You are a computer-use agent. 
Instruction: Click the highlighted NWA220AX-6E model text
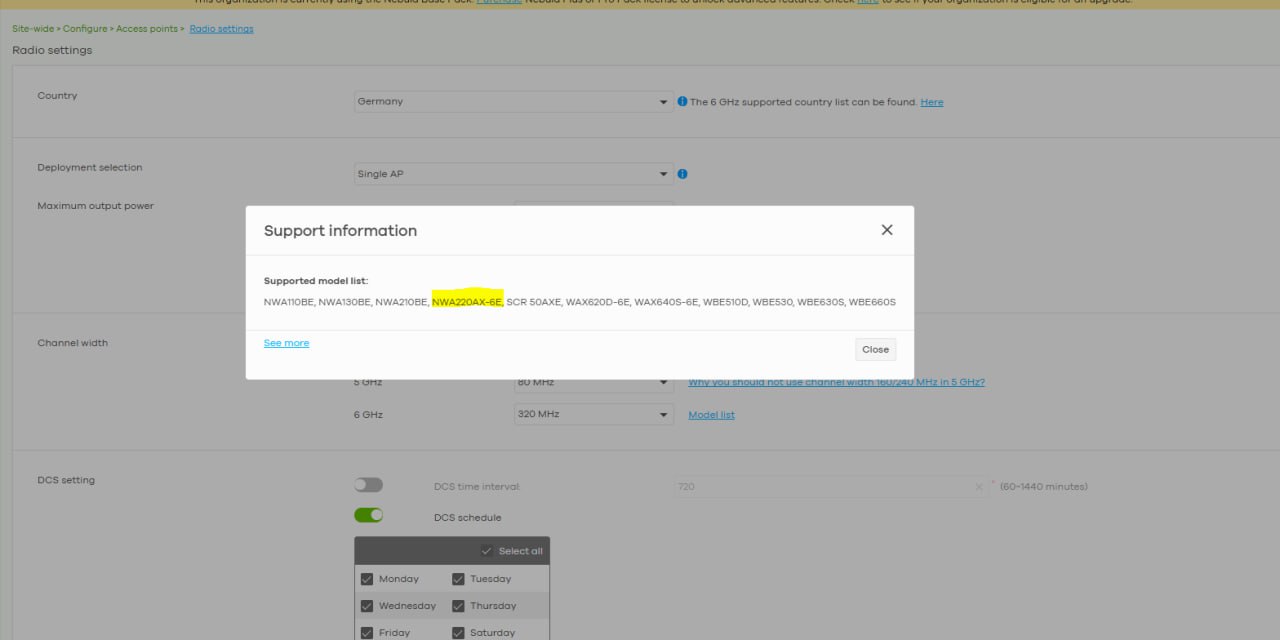(x=467, y=302)
